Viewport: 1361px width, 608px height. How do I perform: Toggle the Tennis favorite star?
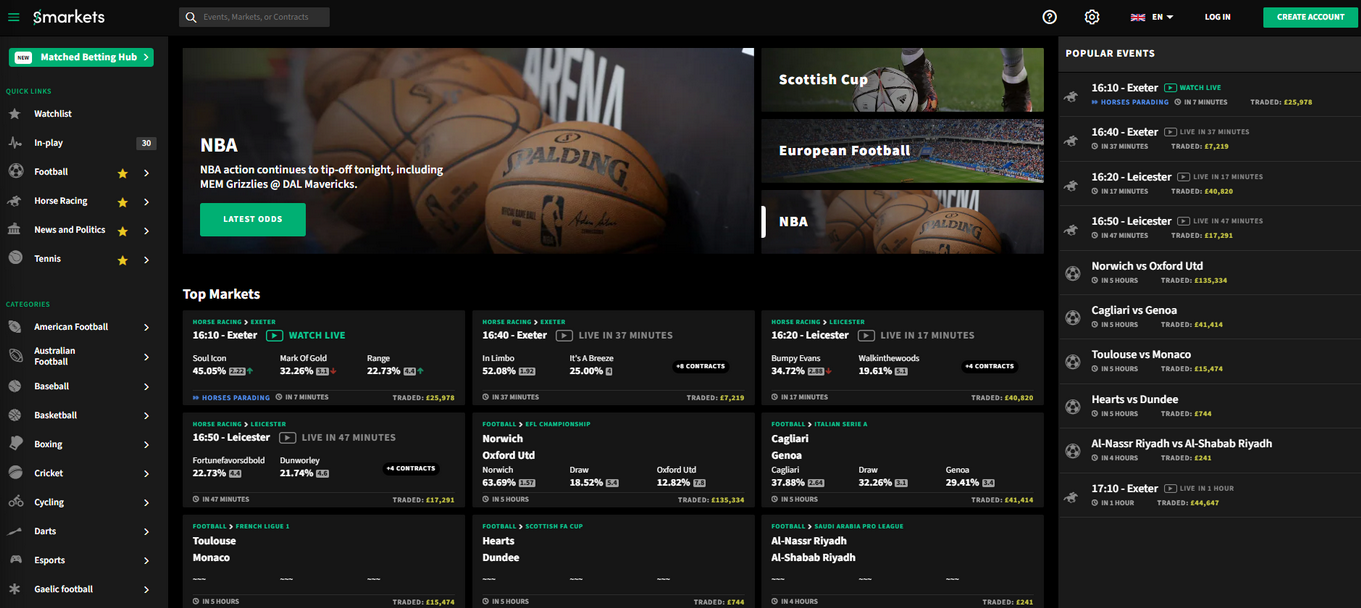coord(123,260)
